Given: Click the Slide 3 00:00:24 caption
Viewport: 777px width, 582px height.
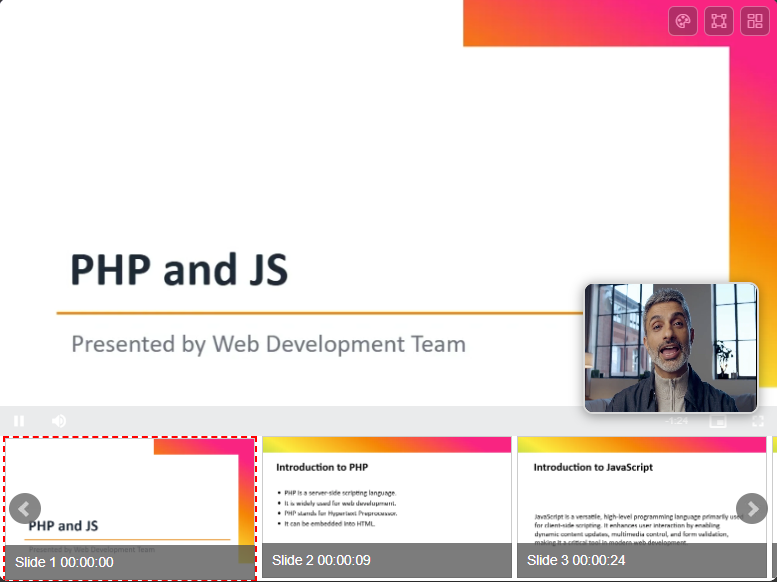Looking at the screenshot, I should click(576, 560).
